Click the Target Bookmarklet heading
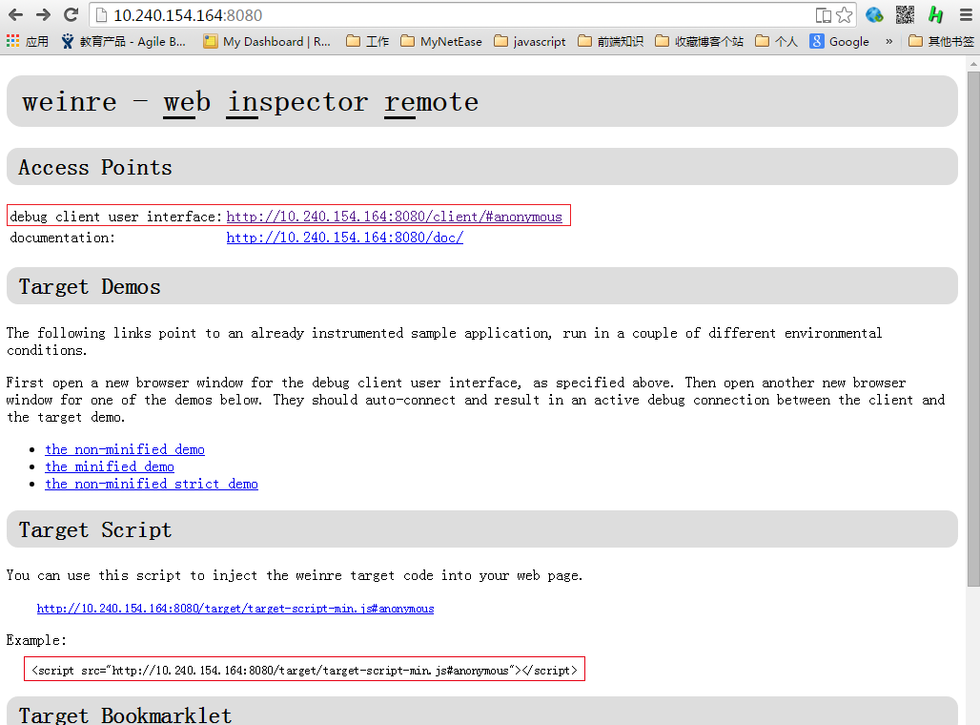The image size is (980, 725). pyautogui.click(x=125, y=715)
